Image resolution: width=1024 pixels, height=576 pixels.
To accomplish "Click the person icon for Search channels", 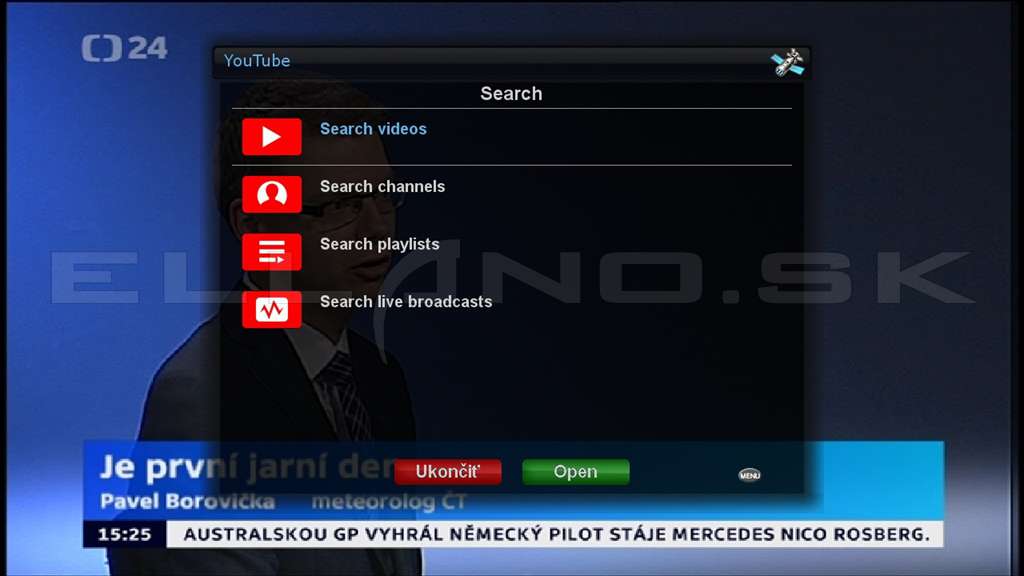I will [x=272, y=194].
